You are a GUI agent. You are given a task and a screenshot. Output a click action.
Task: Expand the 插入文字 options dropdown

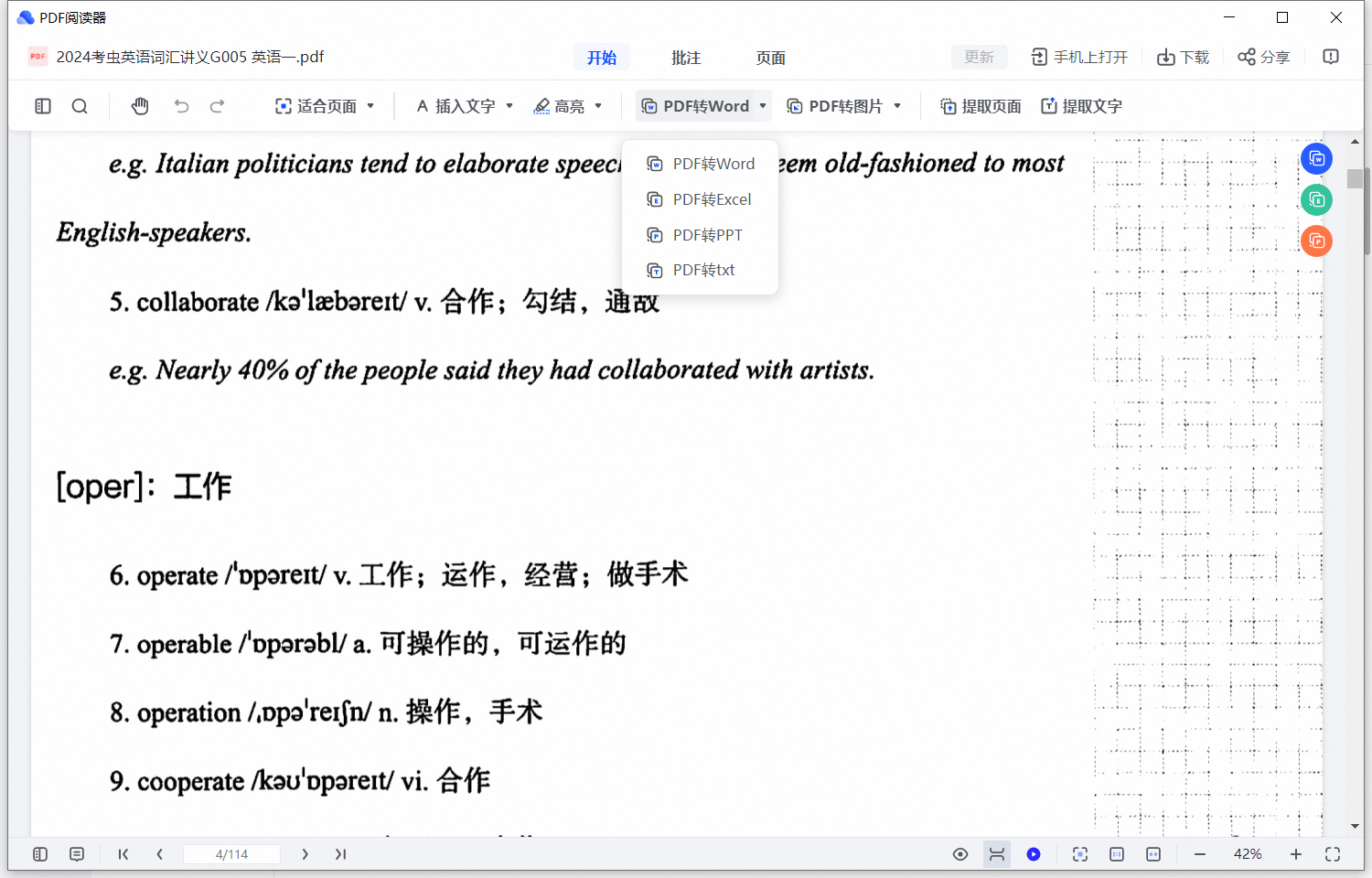[x=509, y=105]
